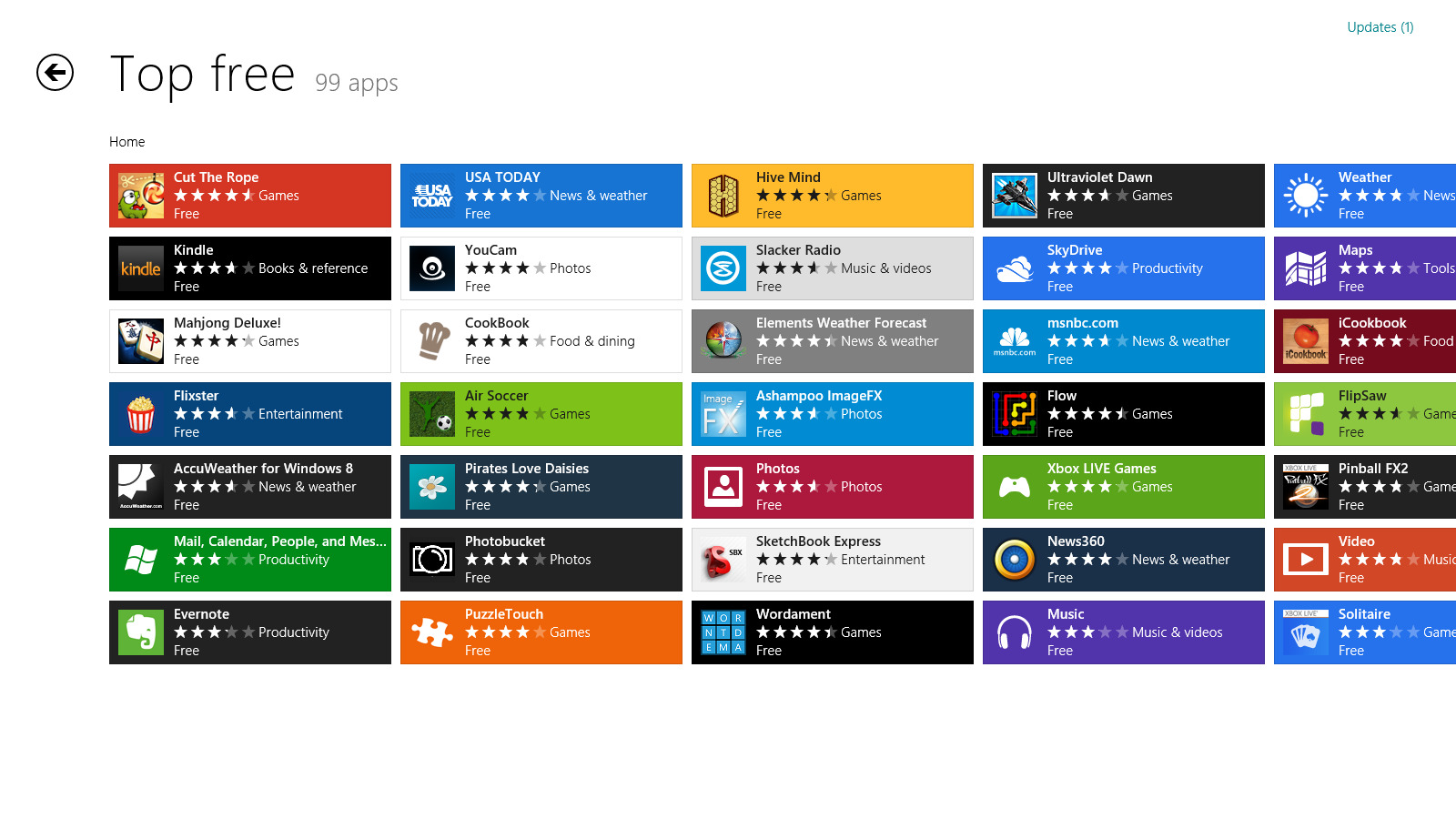The height and width of the screenshot is (819, 1456).
Task: Open the Slacker Radio icon
Action: (x=723, y=268)
